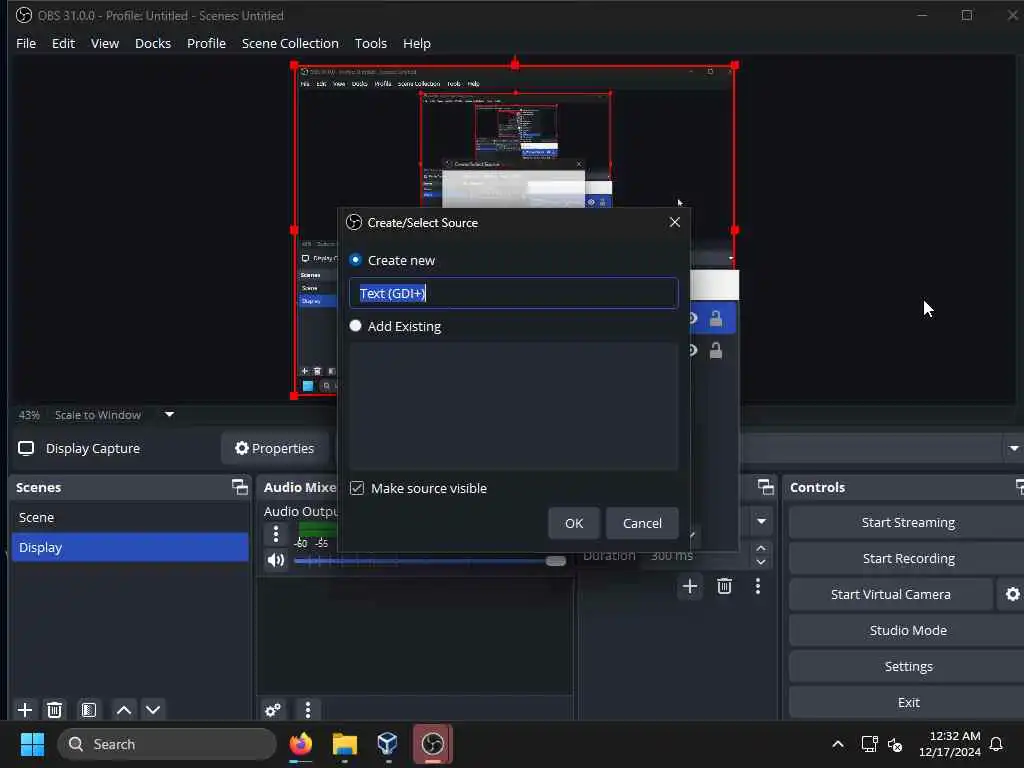Remove the transition with the trash icon

click(724, 586)
